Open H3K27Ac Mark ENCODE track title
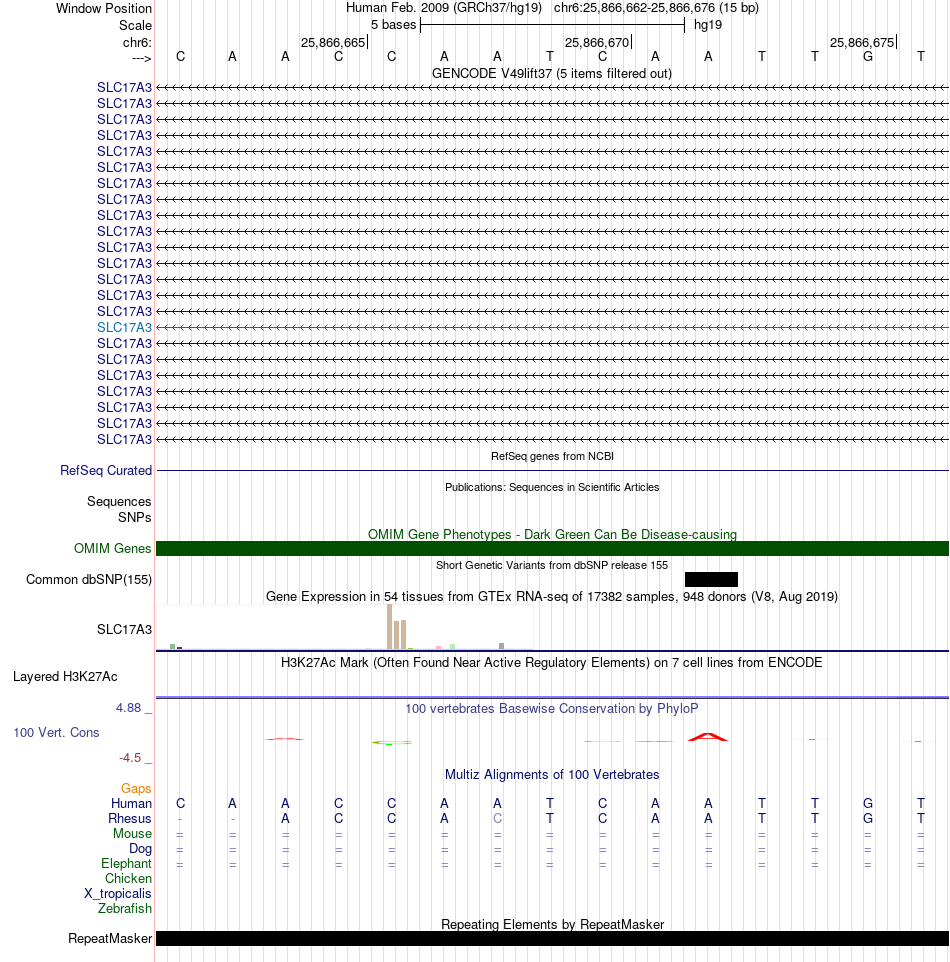 (x=552, y=663)
